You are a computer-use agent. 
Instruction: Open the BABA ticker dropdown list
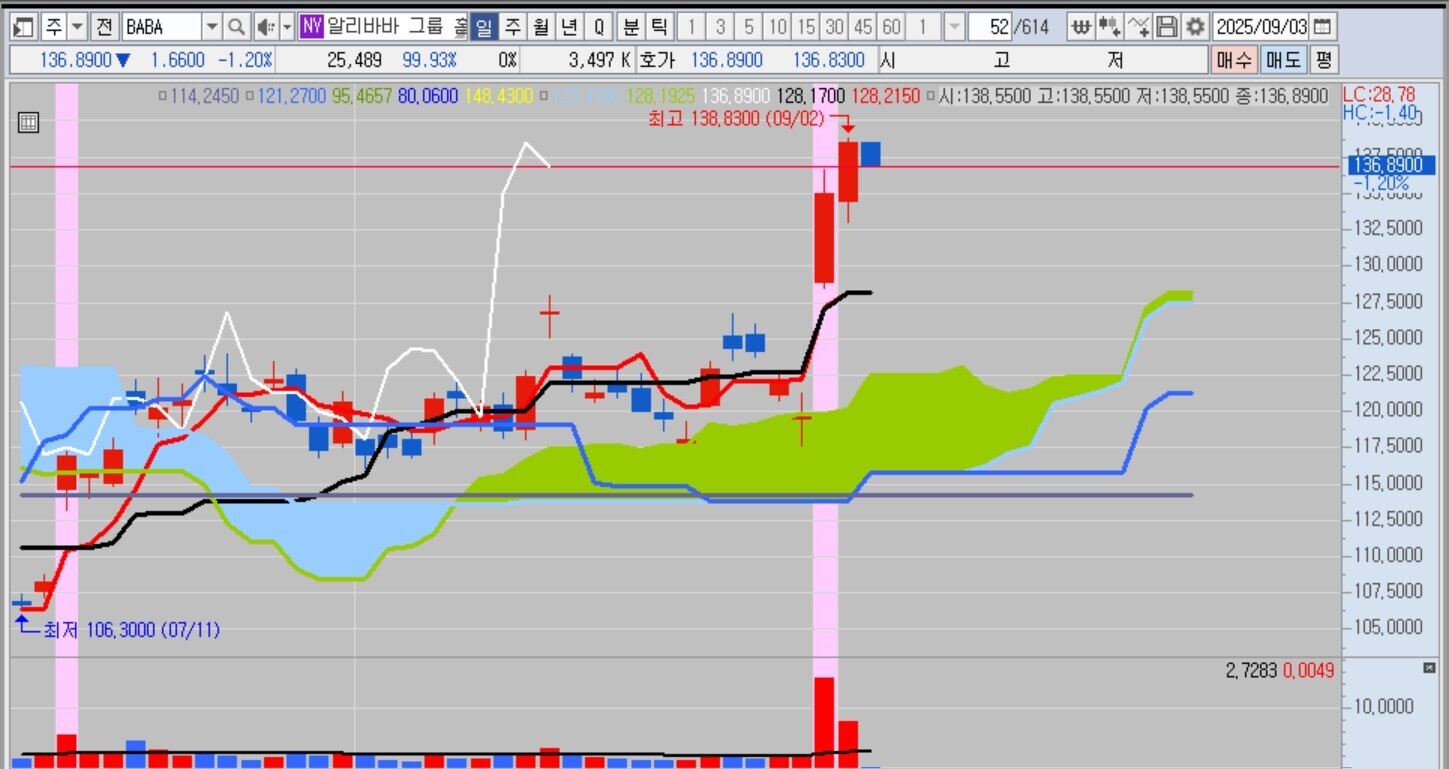click(212, 26)
